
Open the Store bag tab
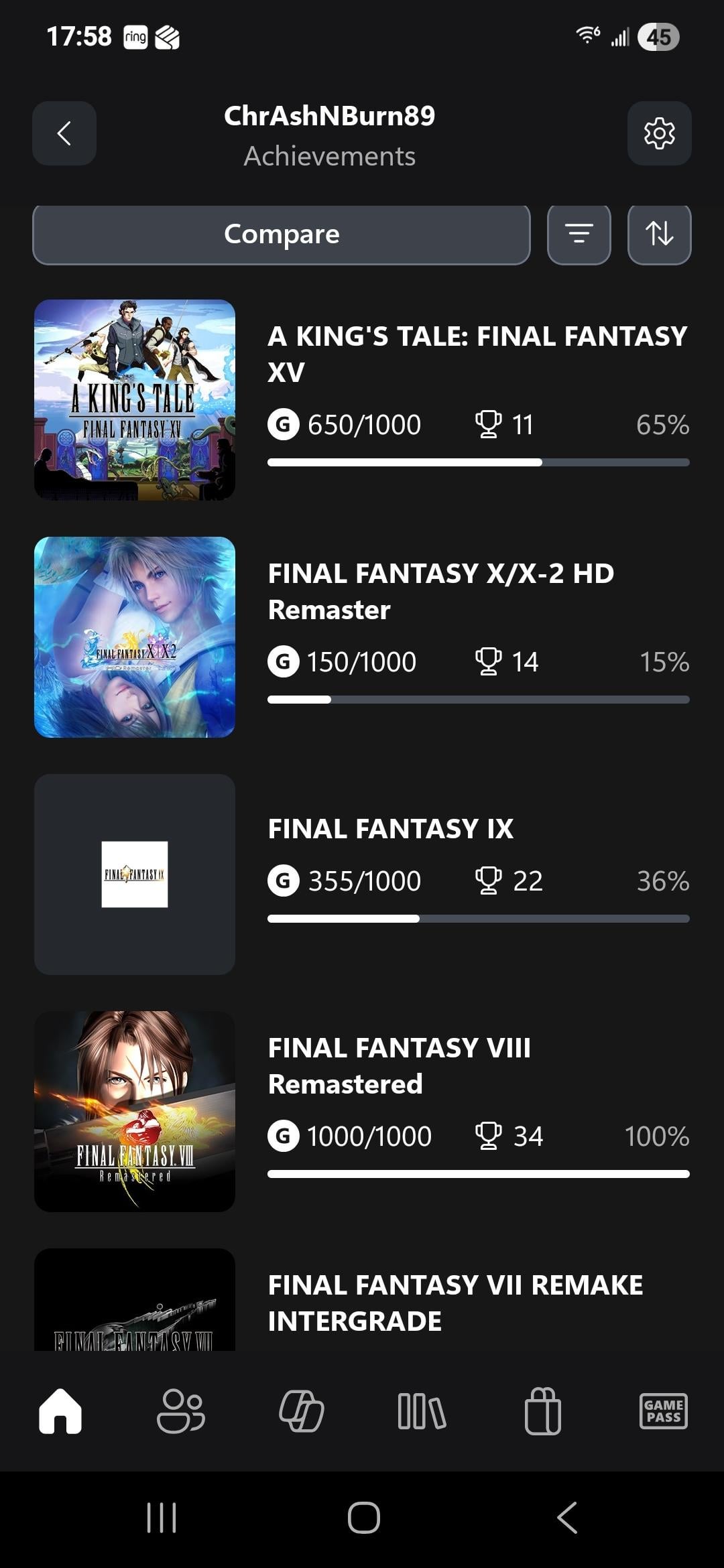(542, 1411)
